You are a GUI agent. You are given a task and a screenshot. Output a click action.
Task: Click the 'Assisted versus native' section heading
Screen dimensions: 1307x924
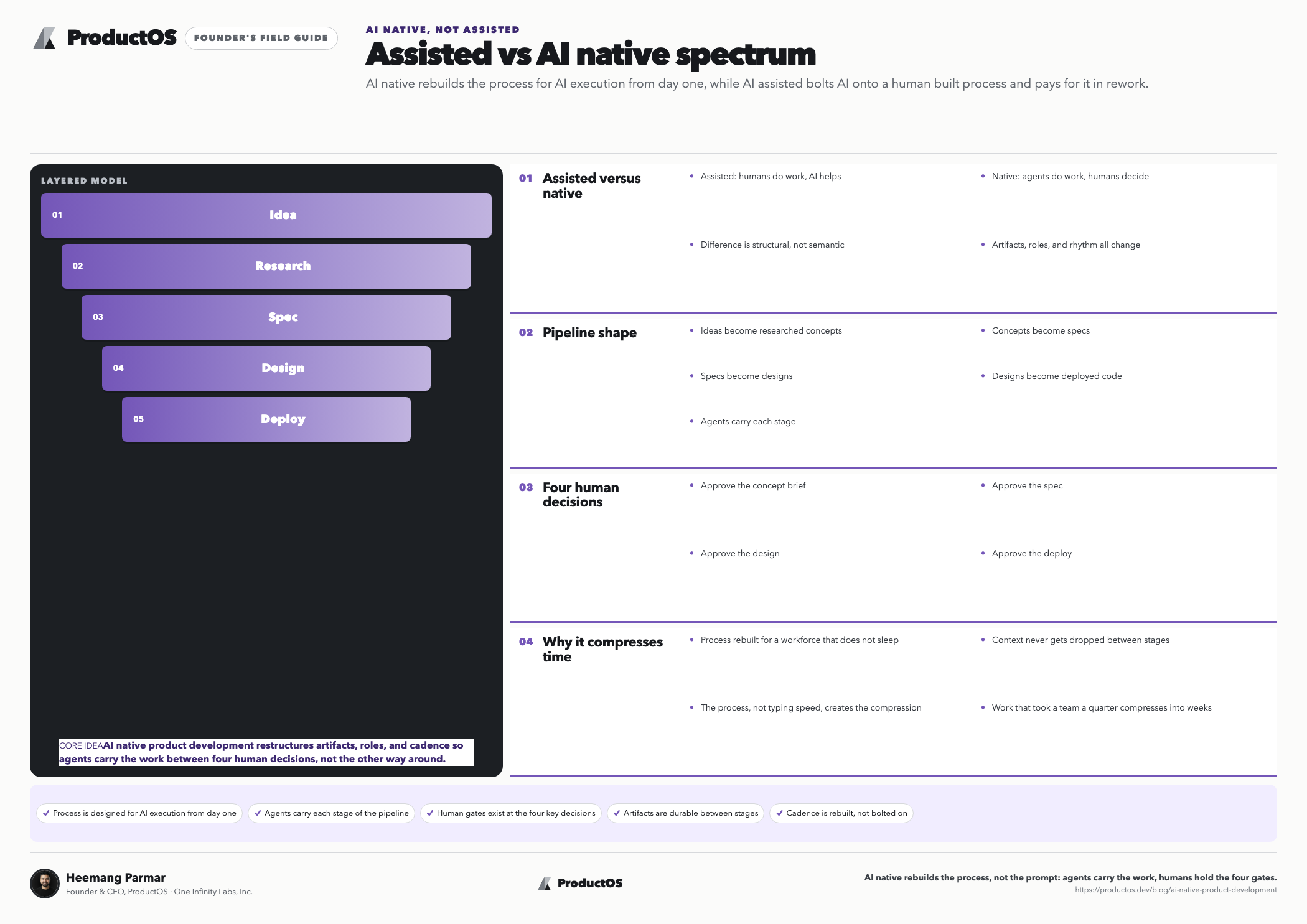coord(591,186)
